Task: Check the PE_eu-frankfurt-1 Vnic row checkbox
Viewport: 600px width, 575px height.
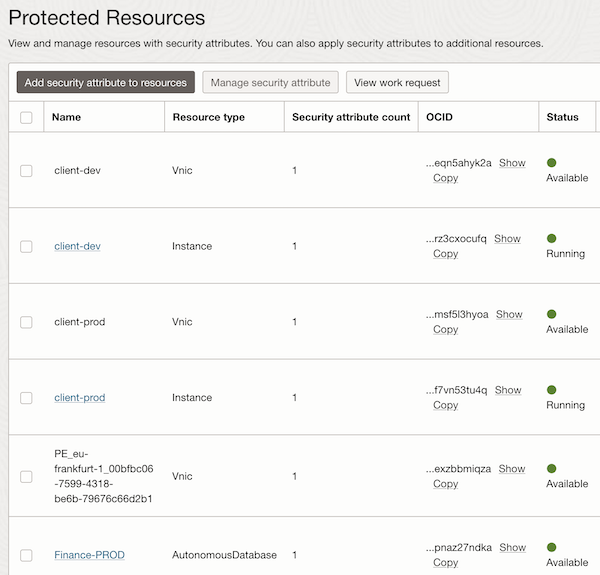Action: tap(26, 477)
